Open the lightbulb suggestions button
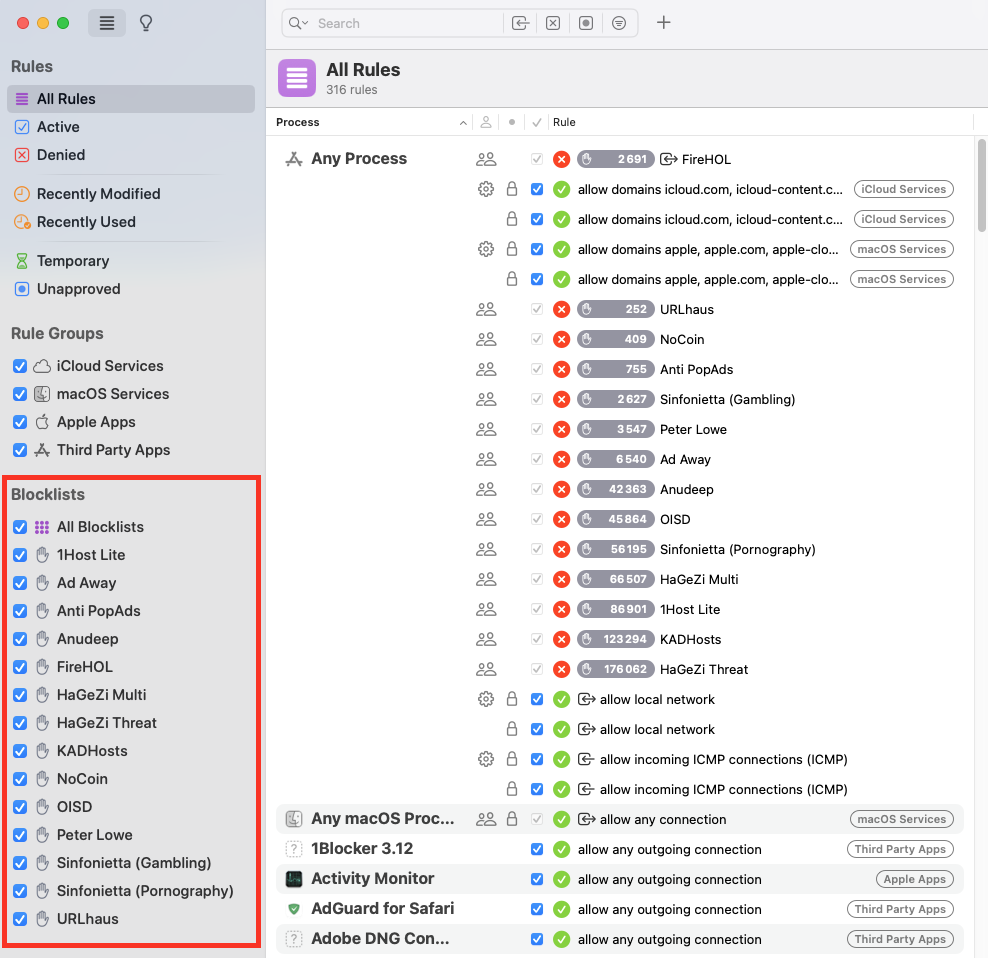This screenshot has width=988, height=958. coord(146,23)
